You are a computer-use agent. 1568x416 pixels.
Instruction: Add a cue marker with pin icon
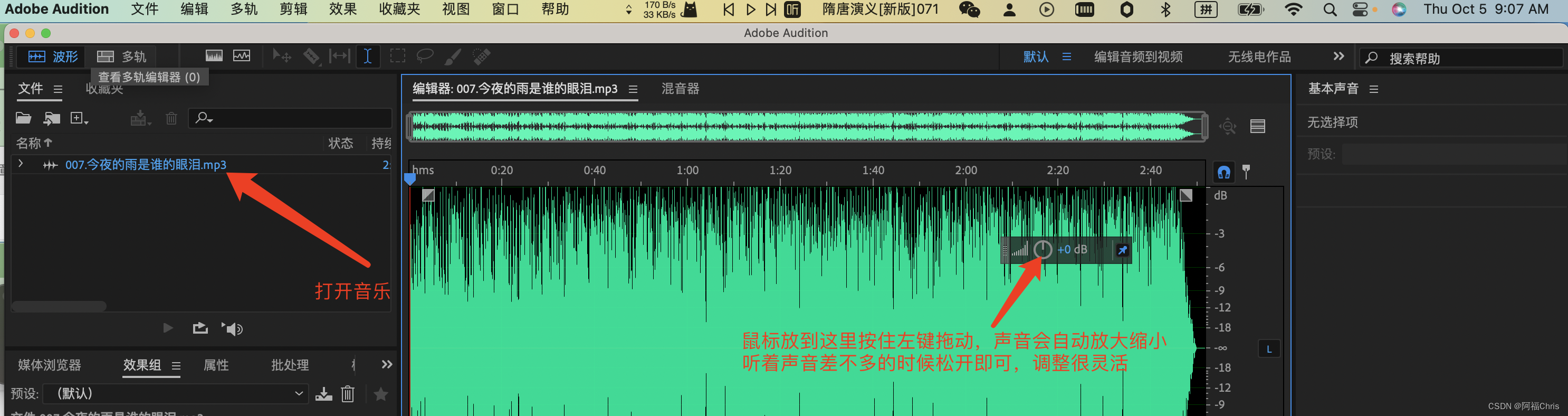click(1246, 172)
